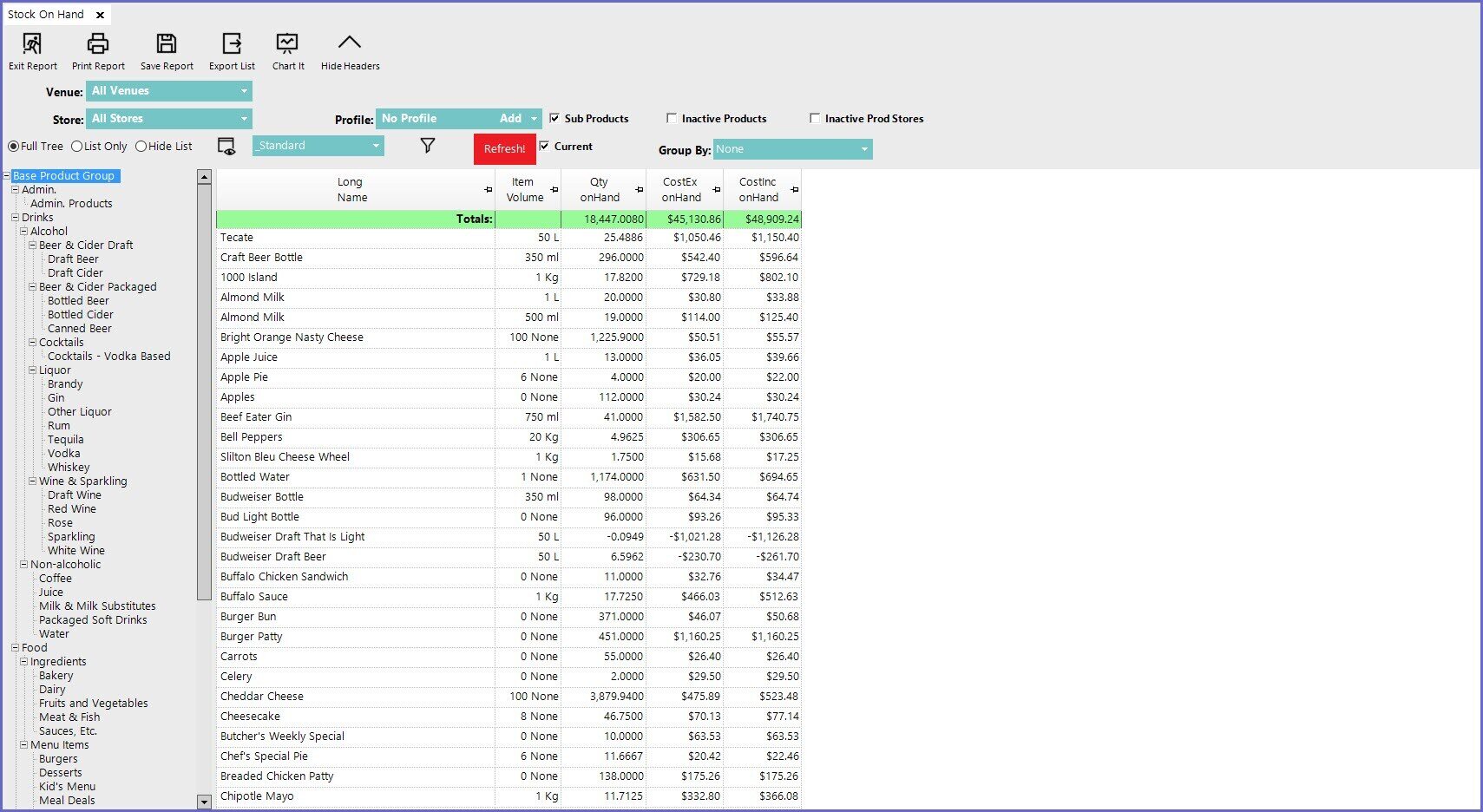The width and height of the screenshot is (1483, 812).
Task: Open the Chart It tool
Action: 287,44
